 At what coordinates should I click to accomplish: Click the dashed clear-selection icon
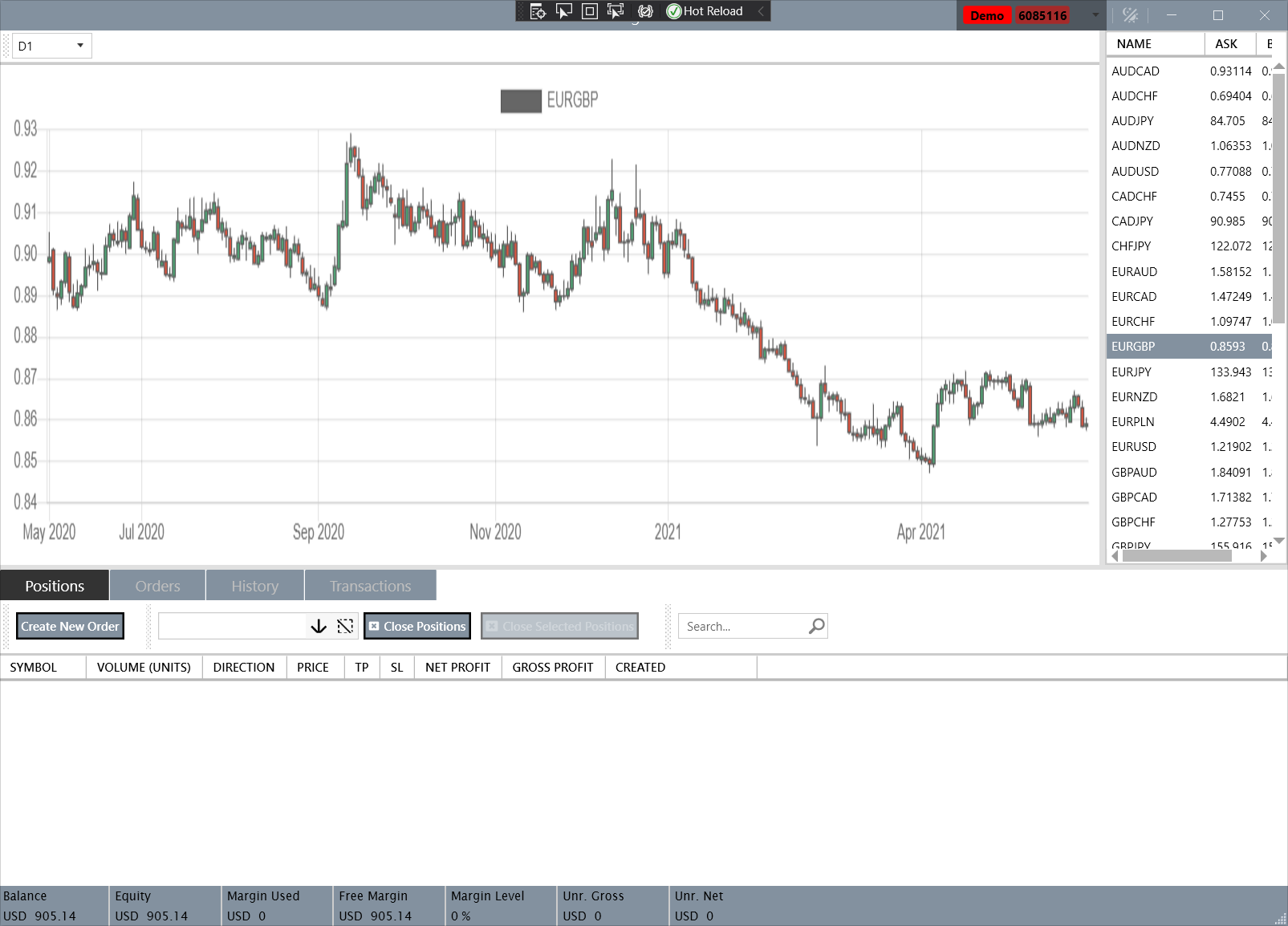click(345, 626)
